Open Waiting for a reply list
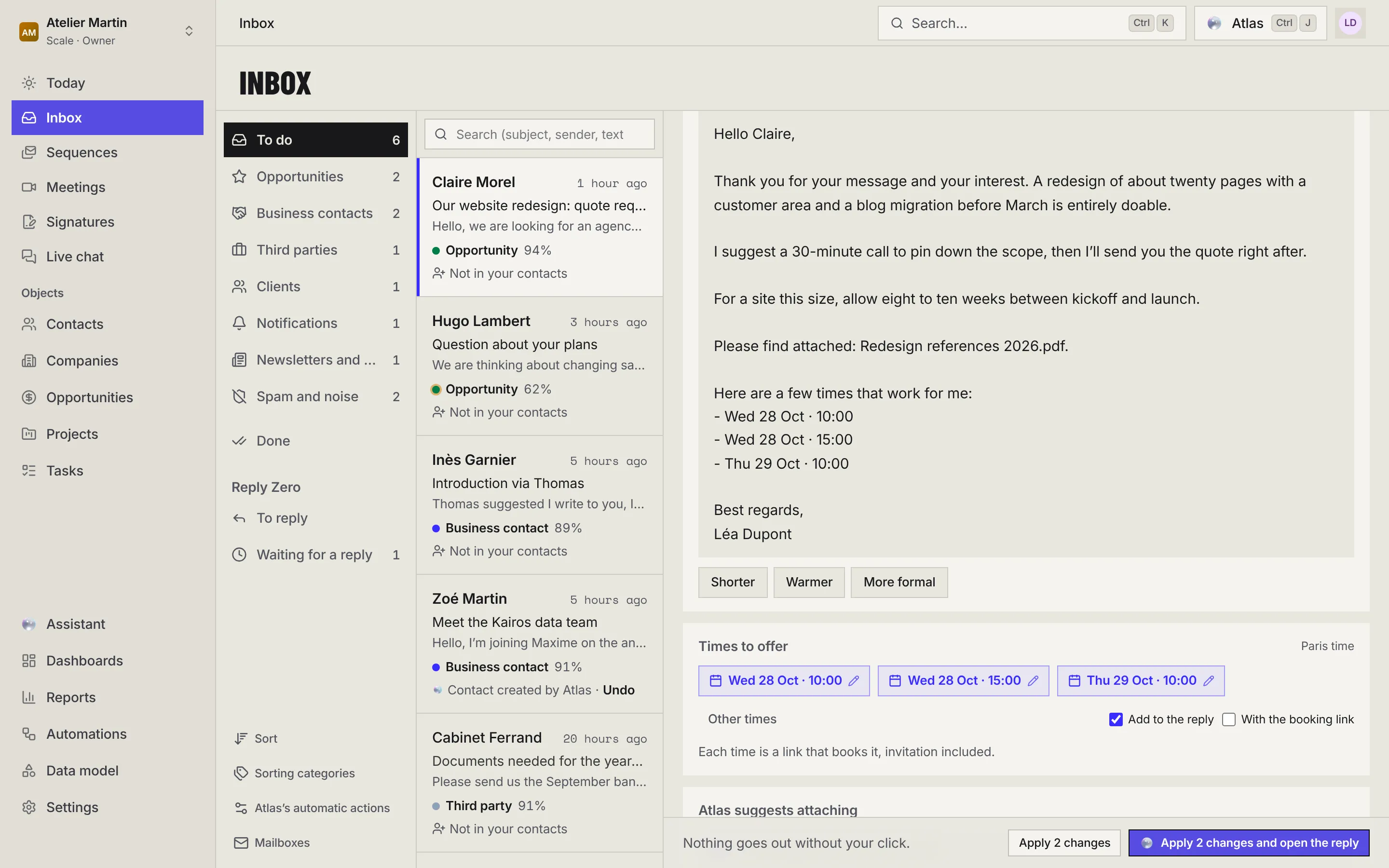The width and height of the screenshot is (1389, 868). [x=316, y=555]
